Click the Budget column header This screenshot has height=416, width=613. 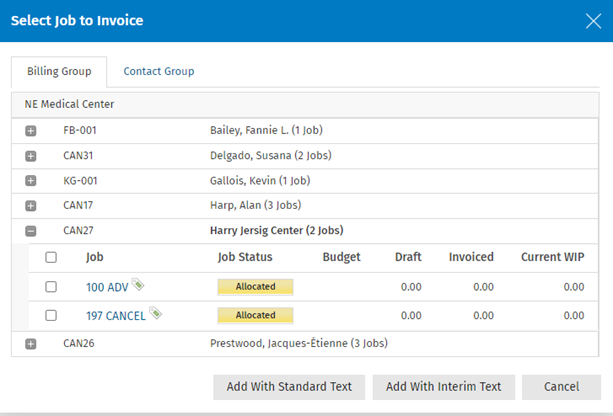341,257
